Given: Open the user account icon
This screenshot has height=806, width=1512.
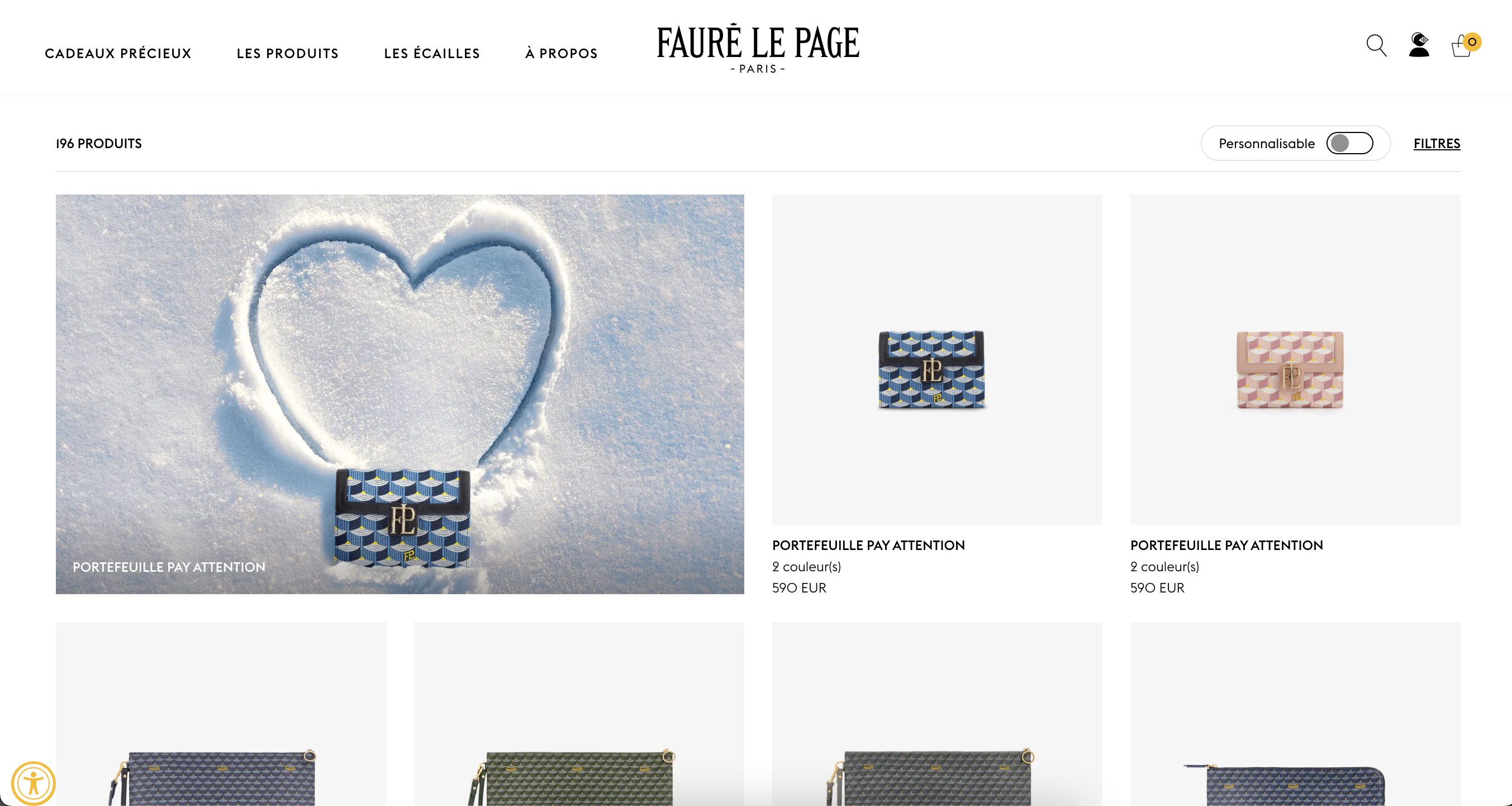Looking at the screenshot, I should click(1419, 45).
